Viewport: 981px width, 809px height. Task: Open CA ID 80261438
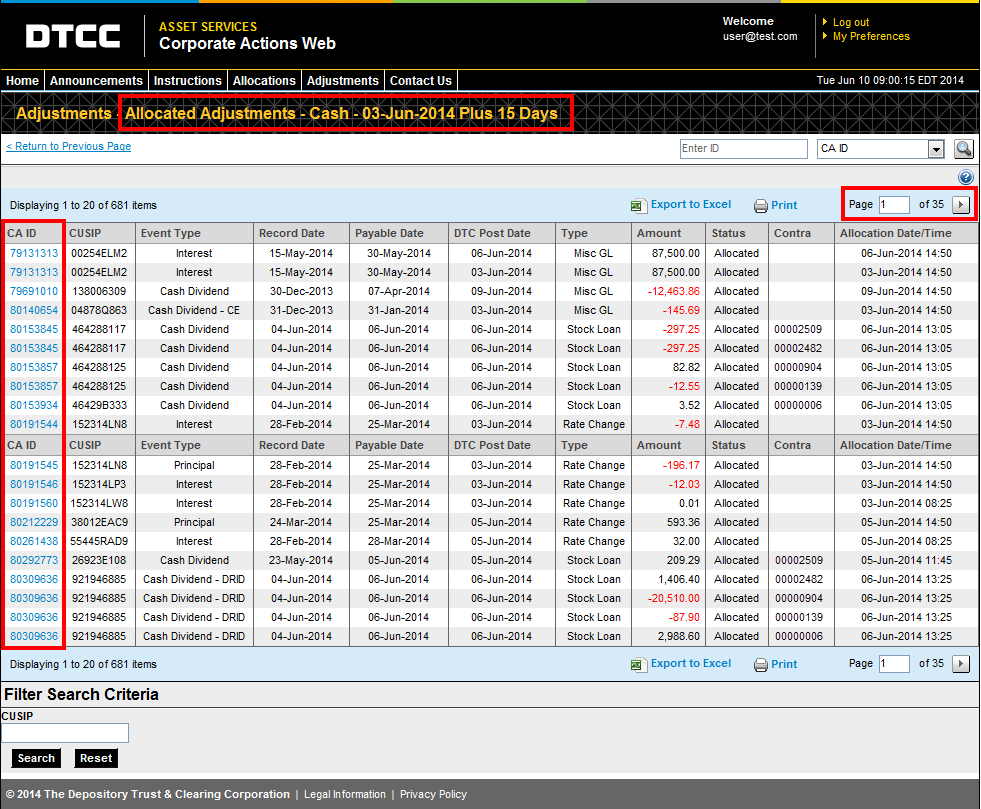click(34, 541)
